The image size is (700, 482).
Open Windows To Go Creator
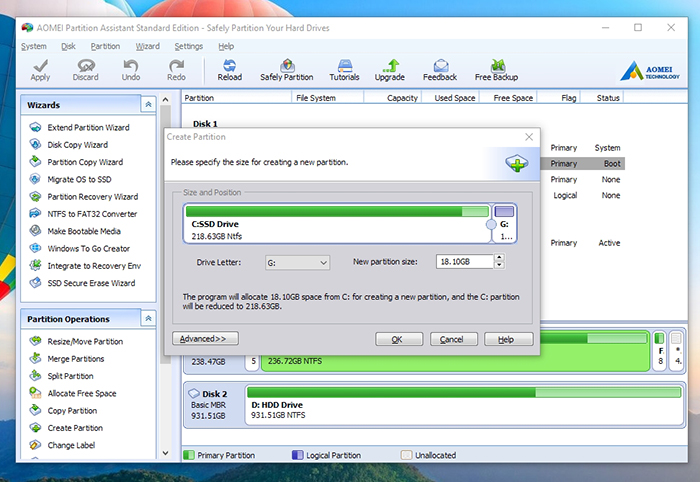[x=88, y=249]
